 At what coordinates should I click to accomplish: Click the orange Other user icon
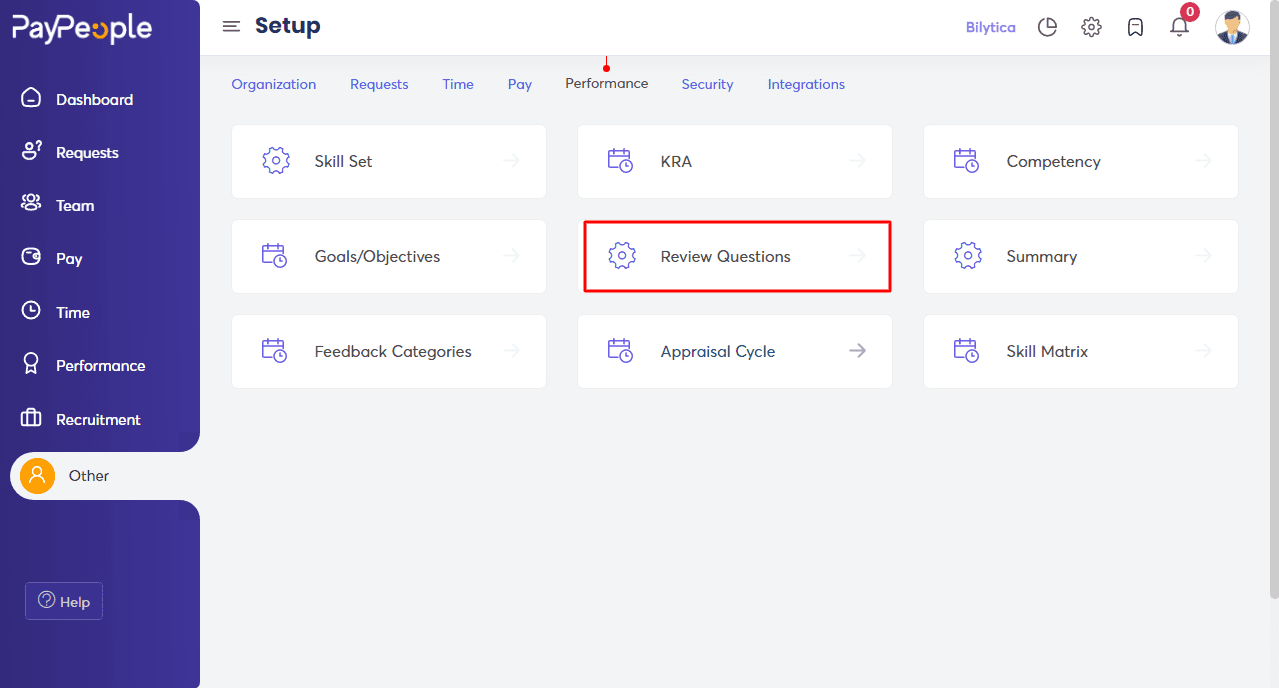tap(37, 475)
